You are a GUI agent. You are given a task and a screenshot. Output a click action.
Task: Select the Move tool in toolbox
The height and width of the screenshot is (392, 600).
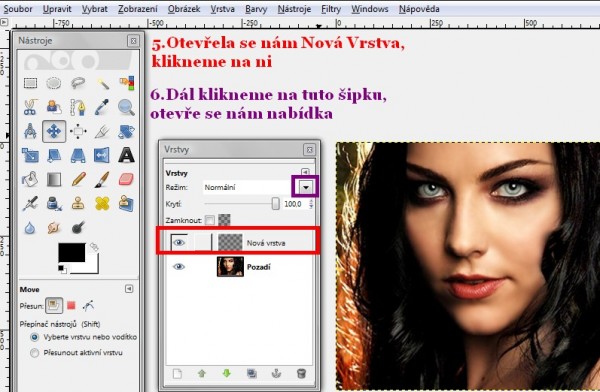point(54,131)
